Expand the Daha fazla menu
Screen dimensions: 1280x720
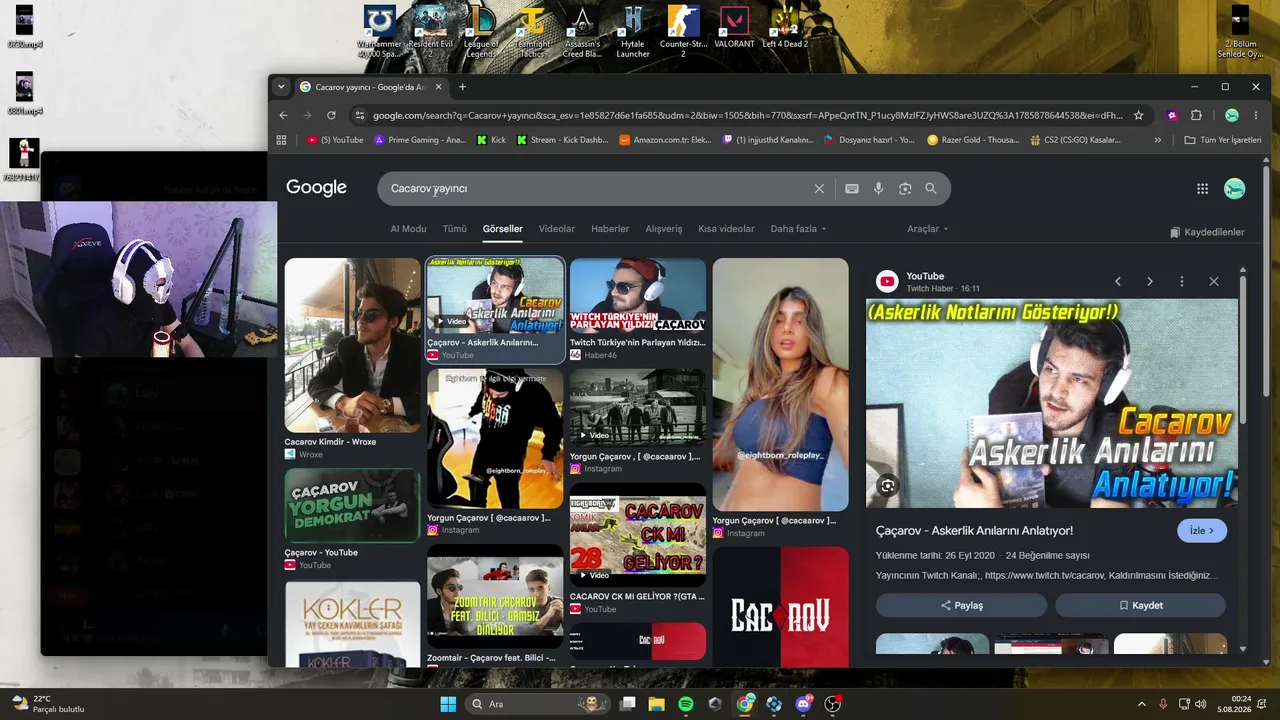click(x=798, y=229)
